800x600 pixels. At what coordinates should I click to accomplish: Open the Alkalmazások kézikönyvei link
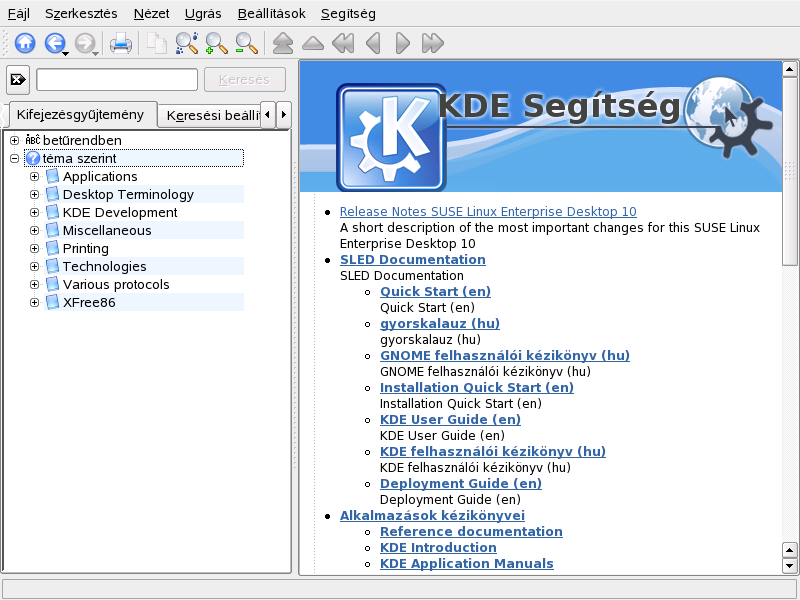point(433,516)
